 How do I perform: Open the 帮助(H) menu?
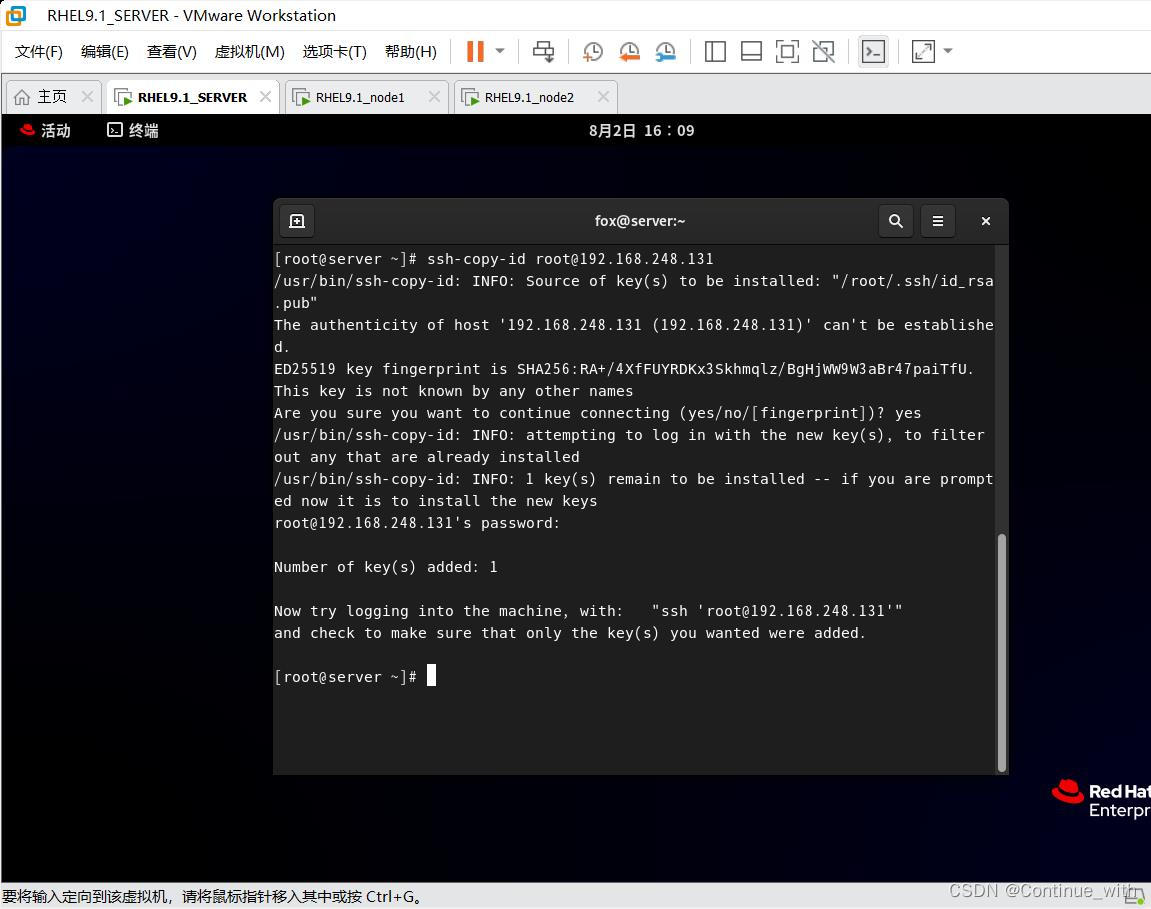(411, 51)
